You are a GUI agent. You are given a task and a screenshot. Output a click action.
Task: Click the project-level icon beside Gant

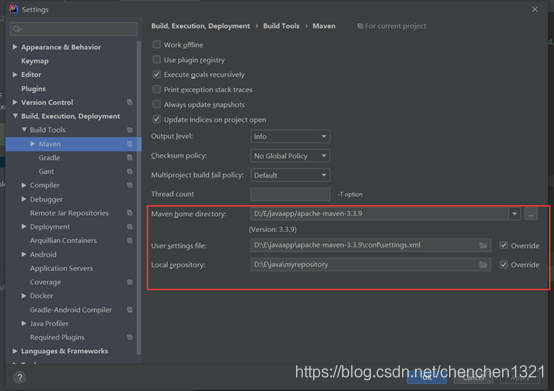click(130, 171)
